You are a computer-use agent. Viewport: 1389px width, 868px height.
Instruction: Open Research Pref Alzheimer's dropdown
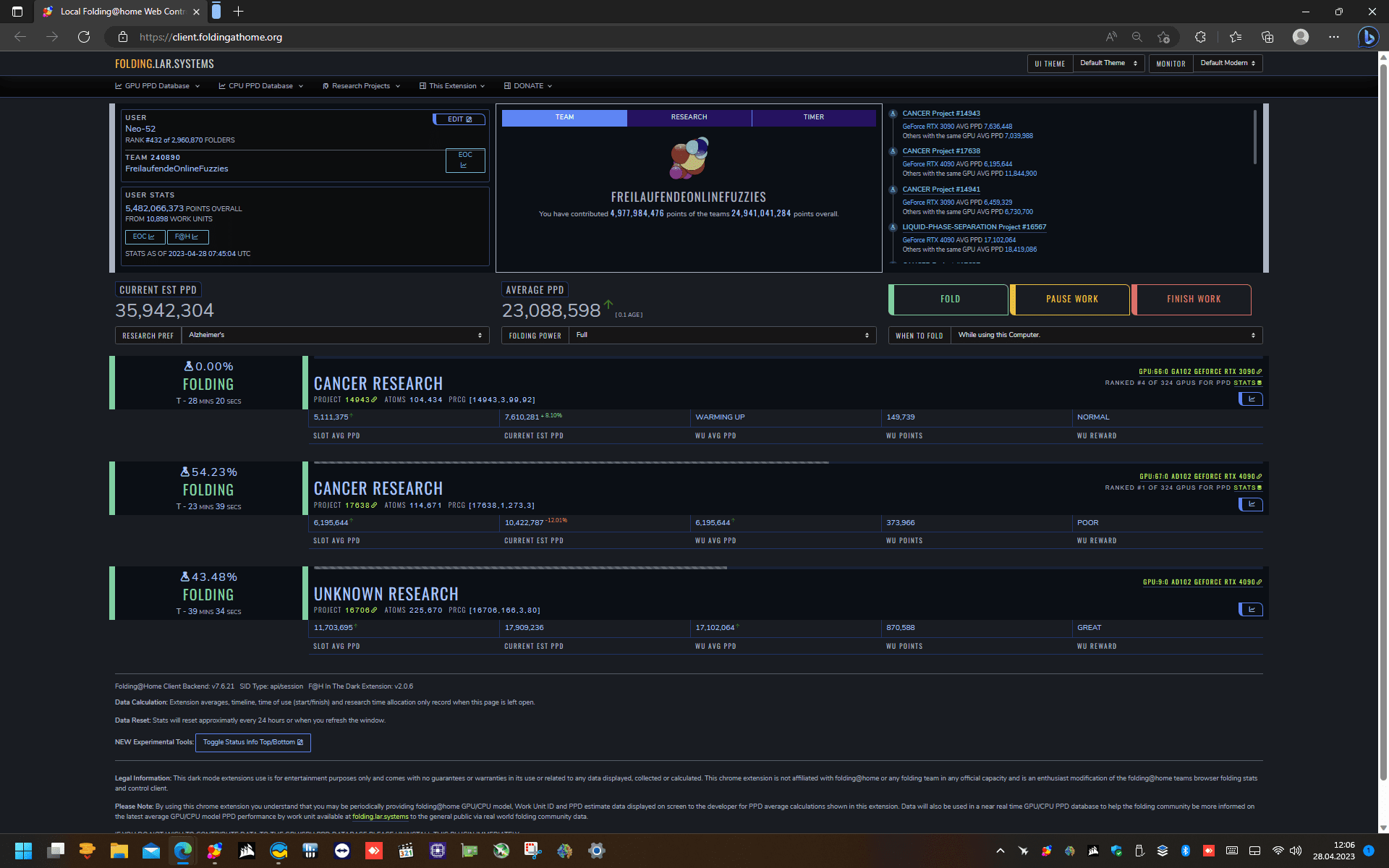point(335,336)
